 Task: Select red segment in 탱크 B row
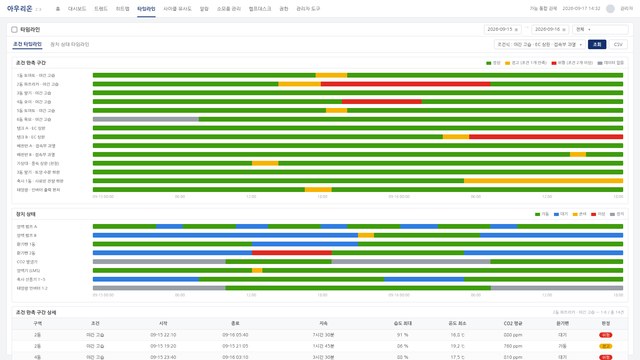(x=546, y=137)
